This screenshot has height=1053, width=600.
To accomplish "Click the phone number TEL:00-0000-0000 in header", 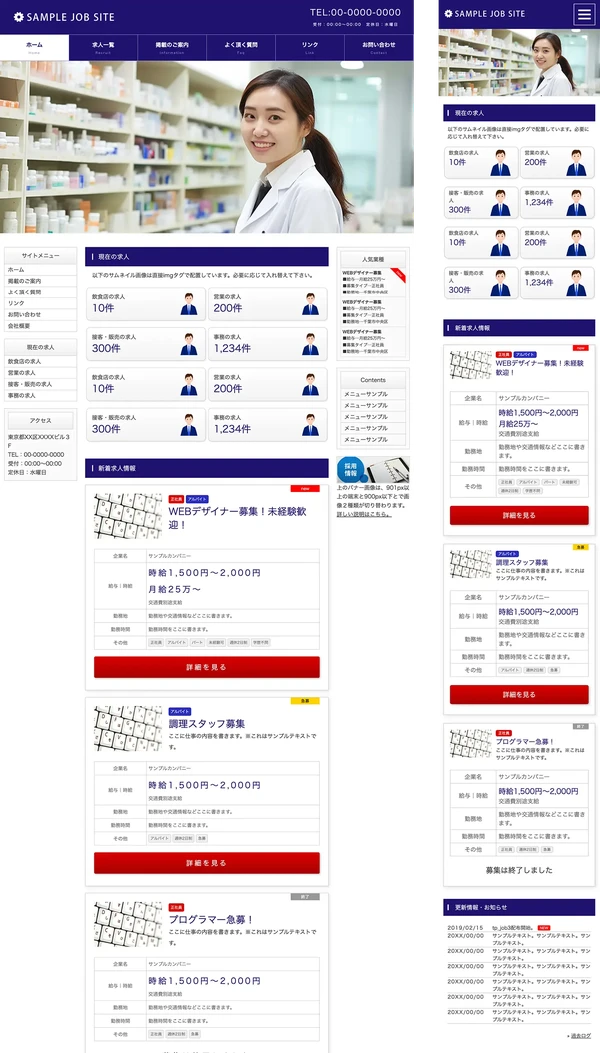I will pyautogui.click(x=355, y=12).
